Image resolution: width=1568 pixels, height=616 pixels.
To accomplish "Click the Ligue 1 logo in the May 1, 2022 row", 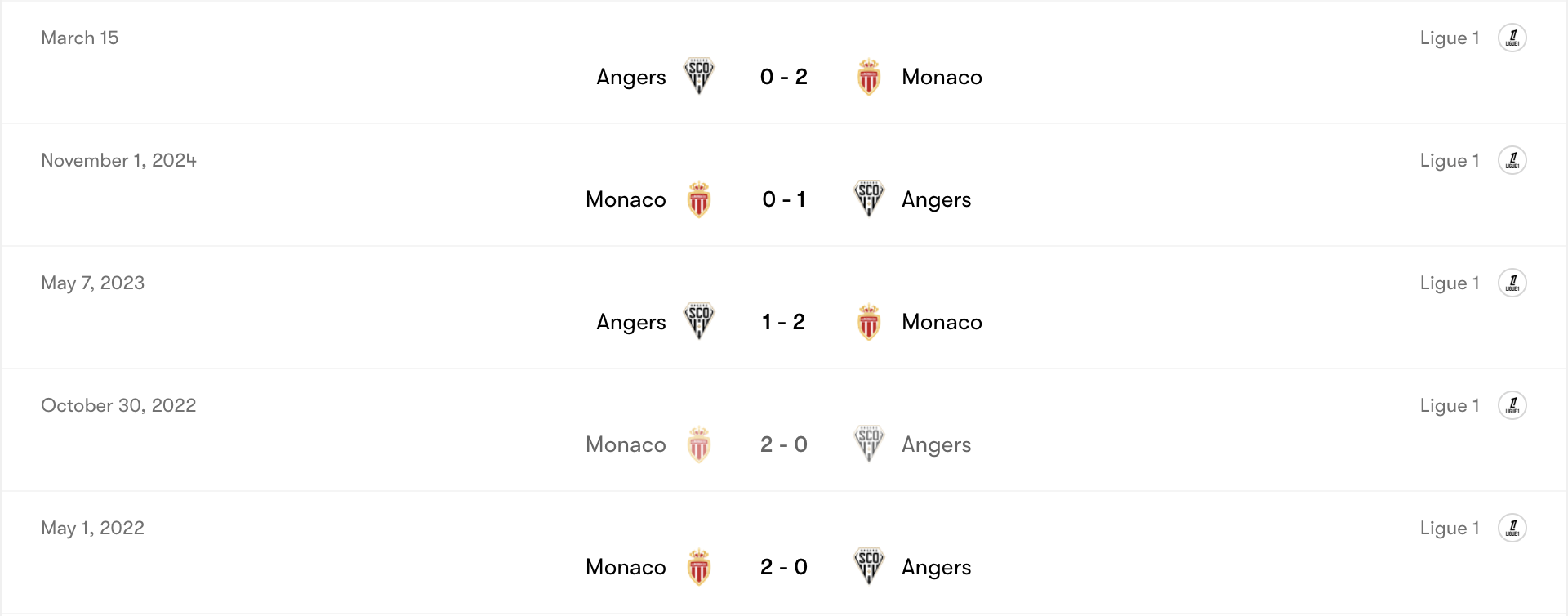I will tap(1512, 528).
